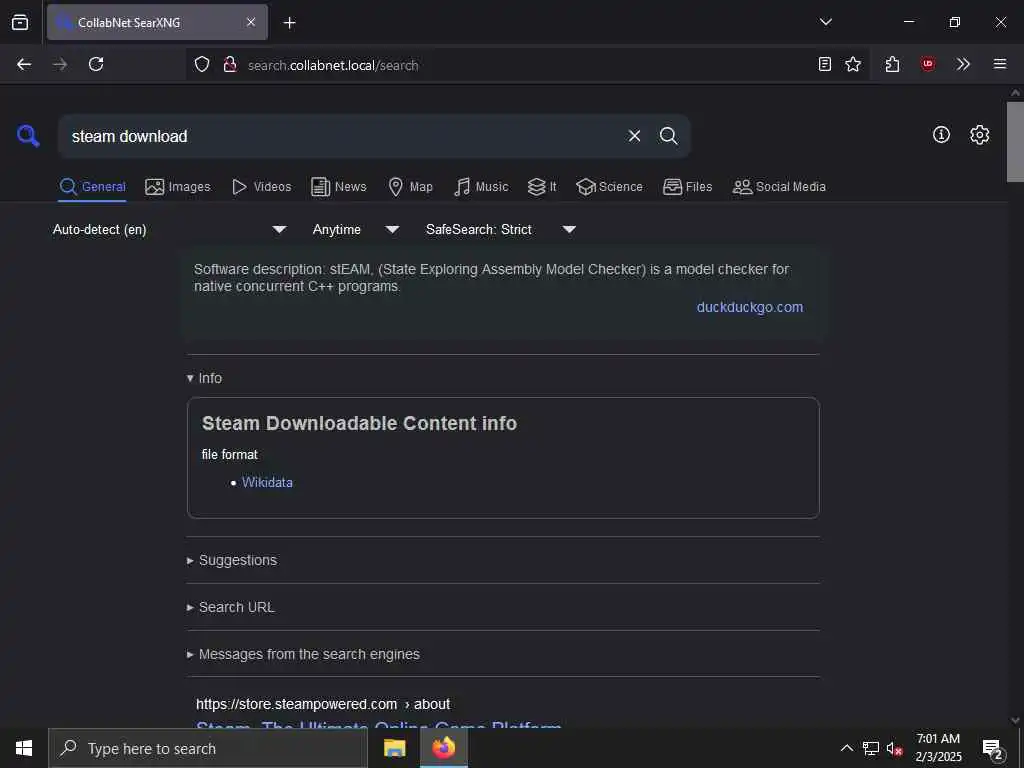This screenshot has height=768, width=1024.
Task: Show more toolbar tools chevron
Action: tap(963, 64)
